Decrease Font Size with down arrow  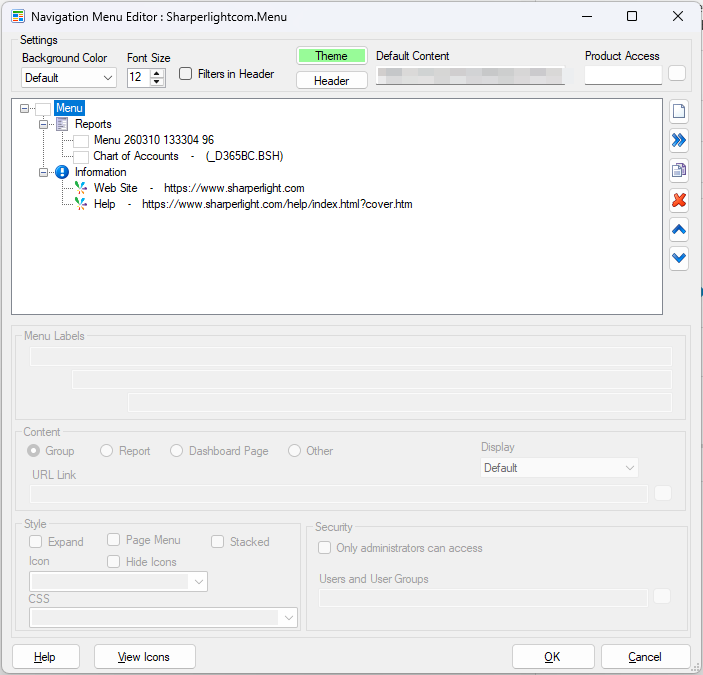coord(156,82)
